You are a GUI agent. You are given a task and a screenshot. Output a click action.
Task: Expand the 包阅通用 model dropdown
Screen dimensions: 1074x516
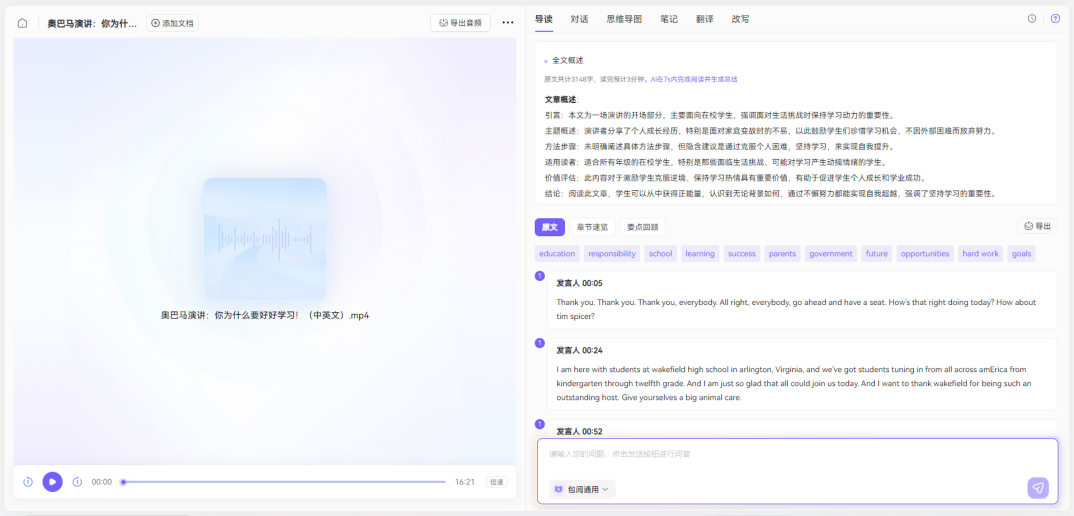coord(582,489)
